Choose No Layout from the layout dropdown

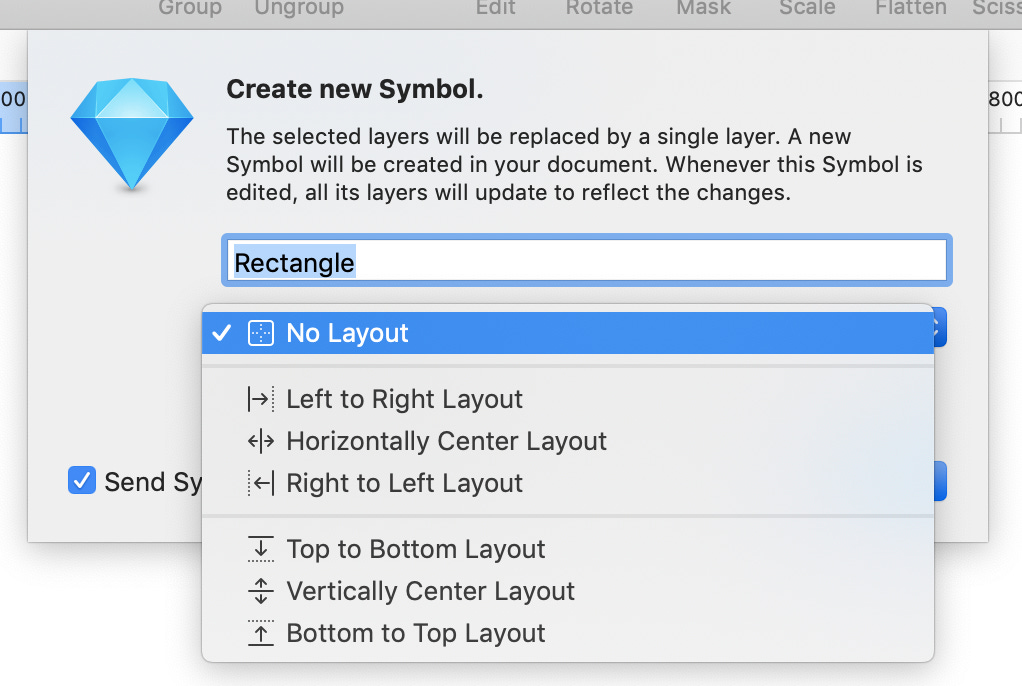tap(350, 333)
